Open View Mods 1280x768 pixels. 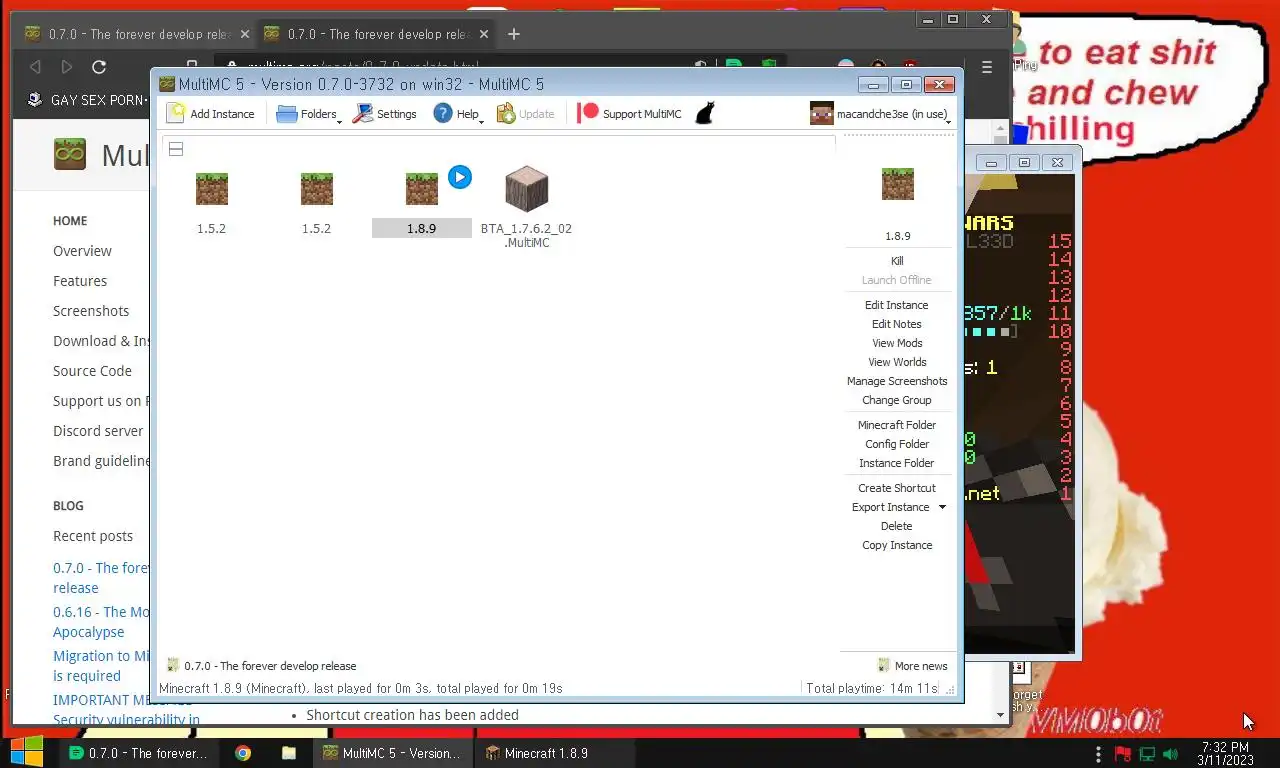[x=897, y=343]
